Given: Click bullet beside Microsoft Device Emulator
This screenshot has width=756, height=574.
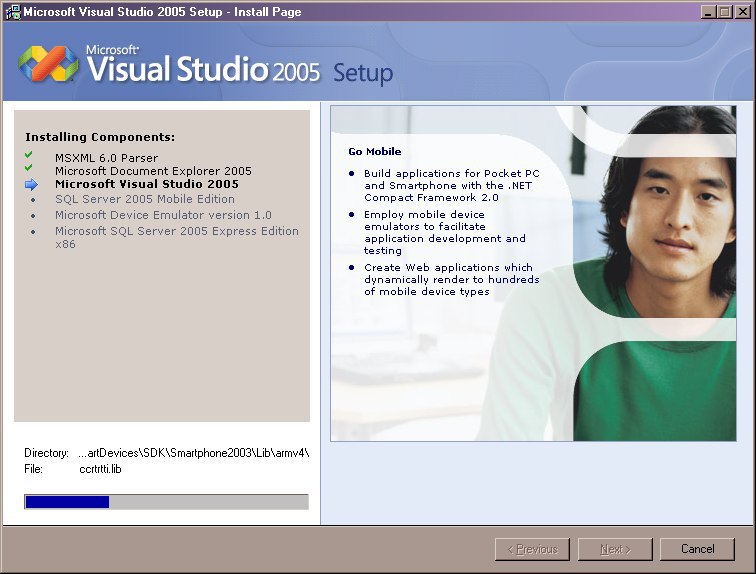Looking at the screenshot, I should click(x=33, y=215).
